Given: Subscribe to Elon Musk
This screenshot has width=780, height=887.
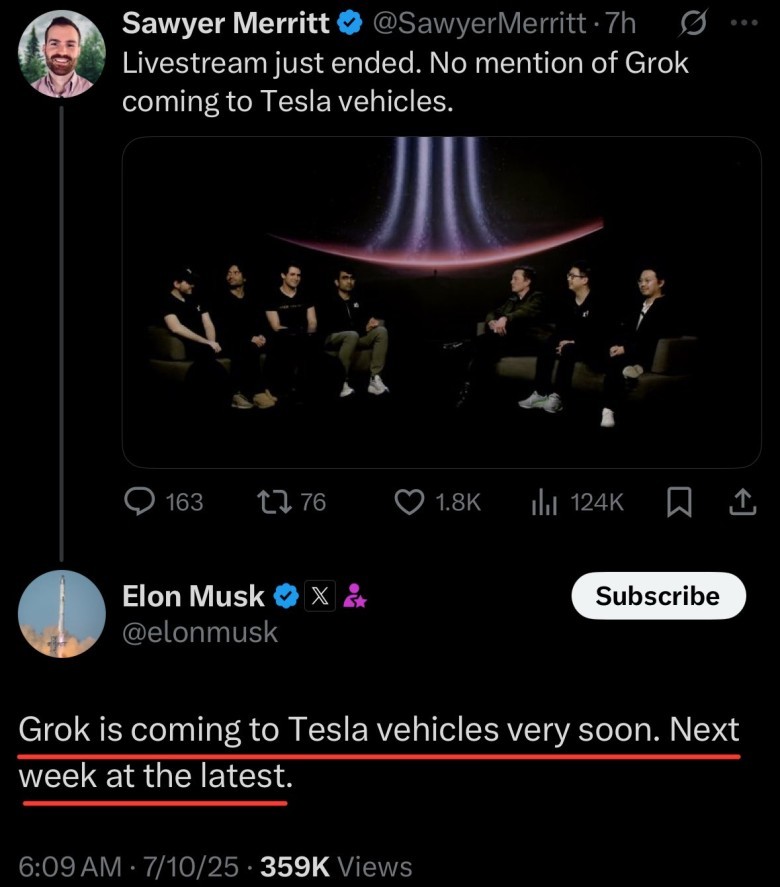Looking at the screenshot, I should click(x=658, y=596).
